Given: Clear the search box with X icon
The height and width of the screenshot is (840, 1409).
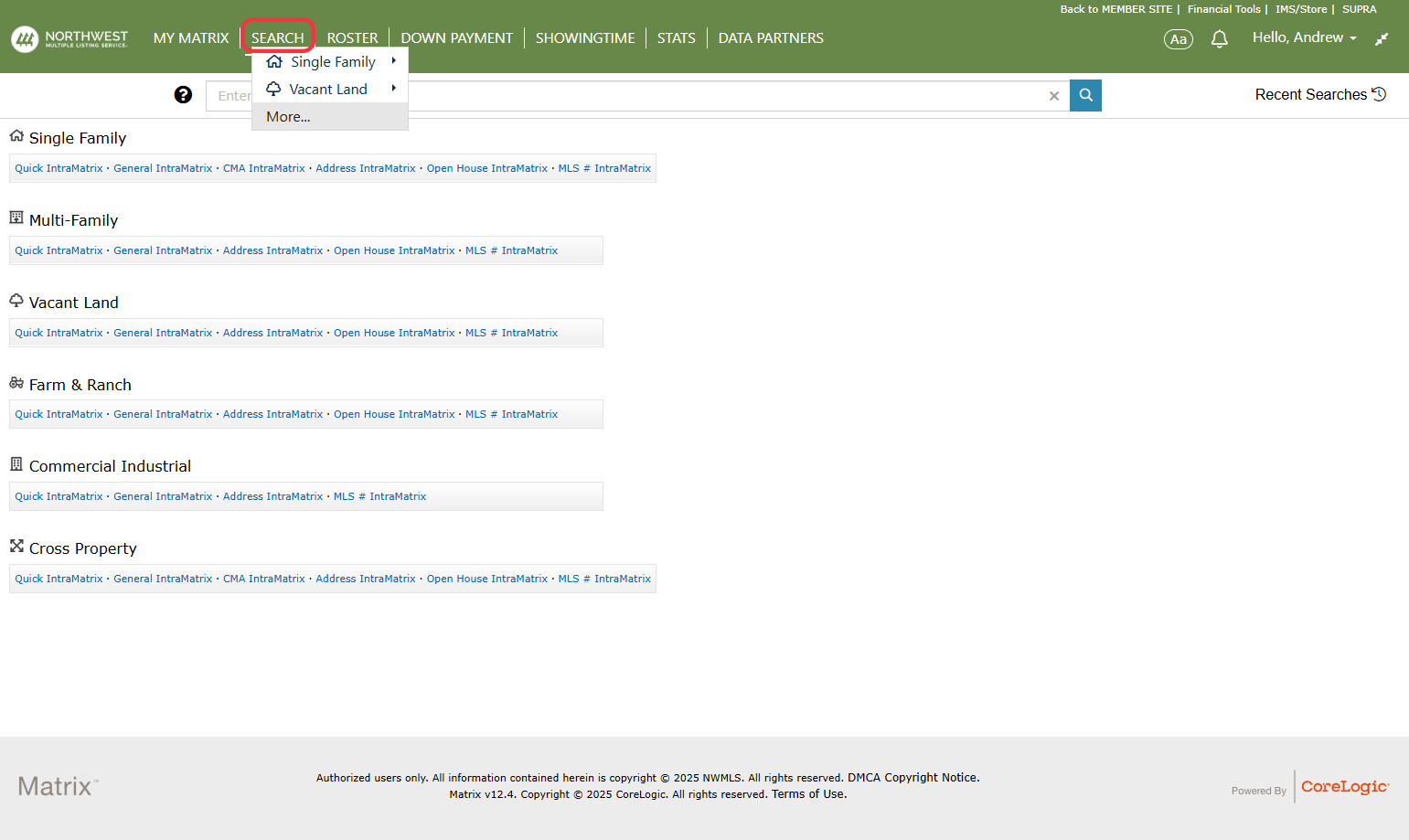Looking at the screenshot, I should pyautogui.click(x=1054, y=96).
